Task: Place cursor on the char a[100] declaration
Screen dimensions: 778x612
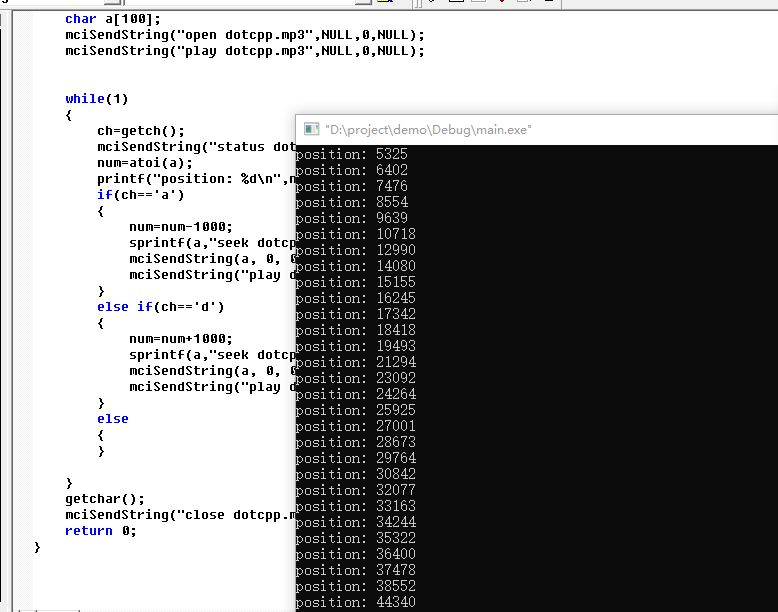Action: pyautogui.click(x=112, y=19)
